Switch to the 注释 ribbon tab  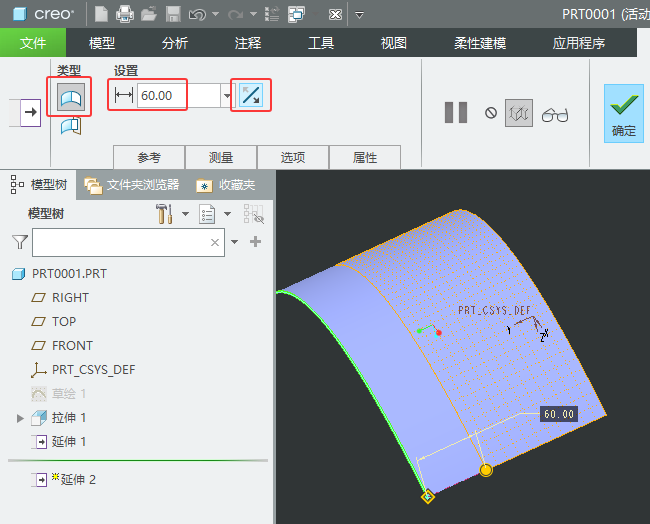coord(247,43)
